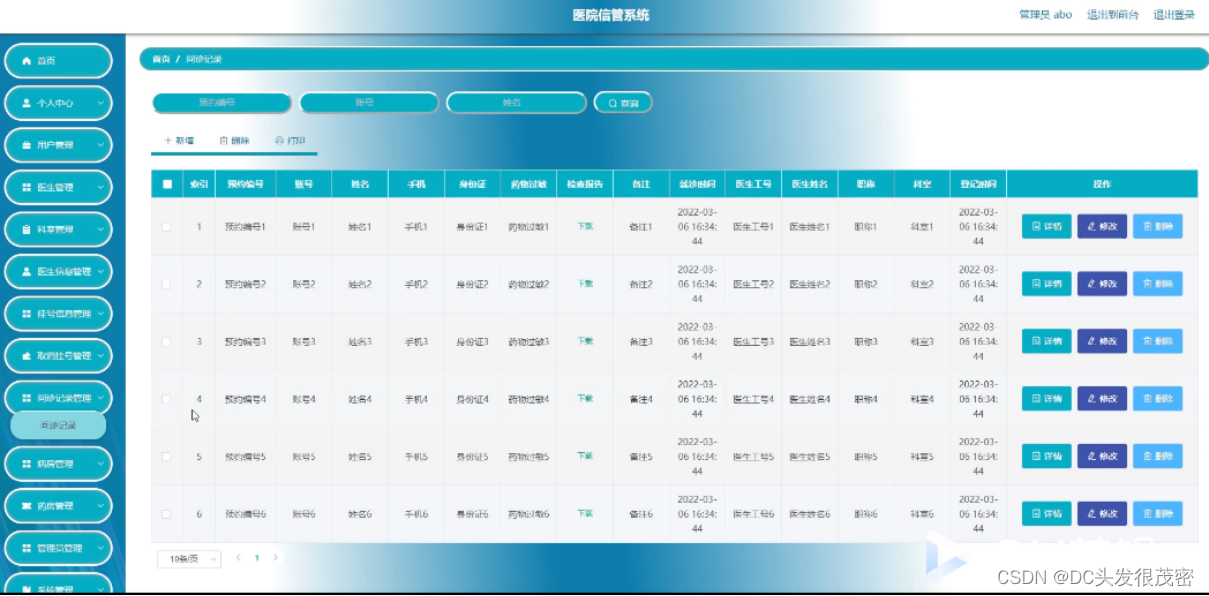Expand the 管理员管理 sidebar chevron

coord(101,548)
